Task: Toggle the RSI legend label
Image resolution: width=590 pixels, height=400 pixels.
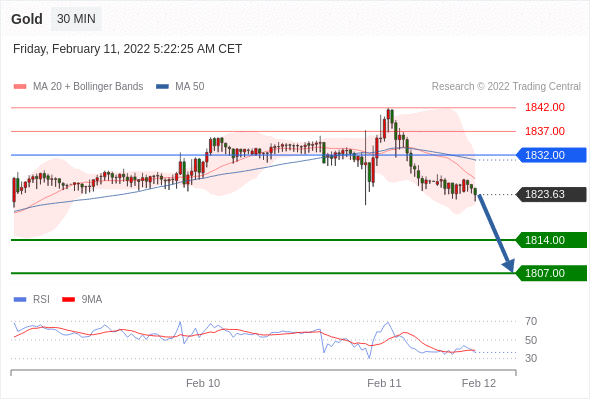Action: (x=41, y=300)
